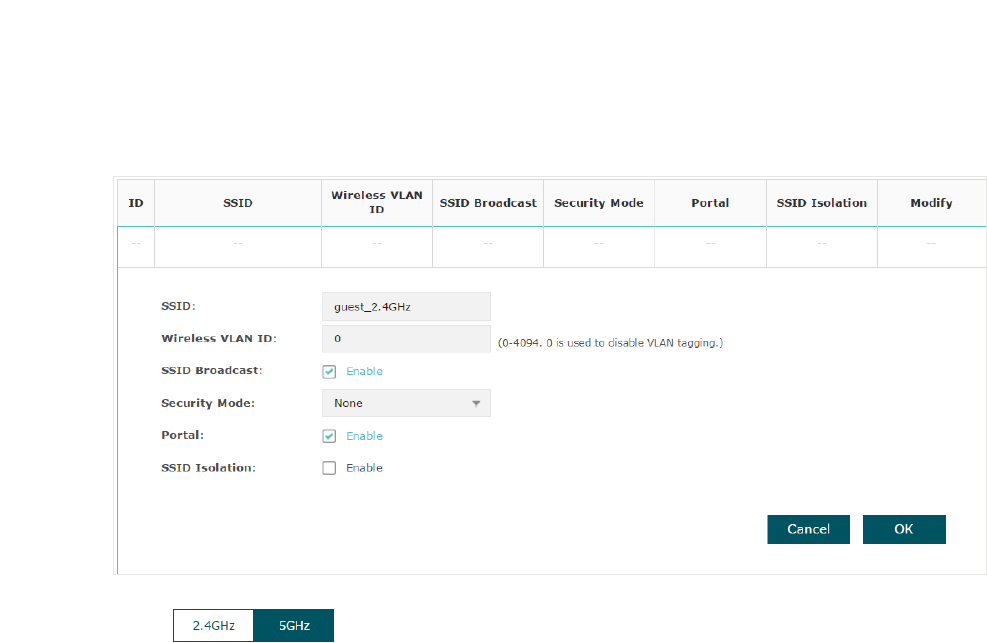Image resolution: width=987 pixels, height=643 pixels.
Task: Switch to the 2.4GHz tab
Action: click(x=213, y=625)
